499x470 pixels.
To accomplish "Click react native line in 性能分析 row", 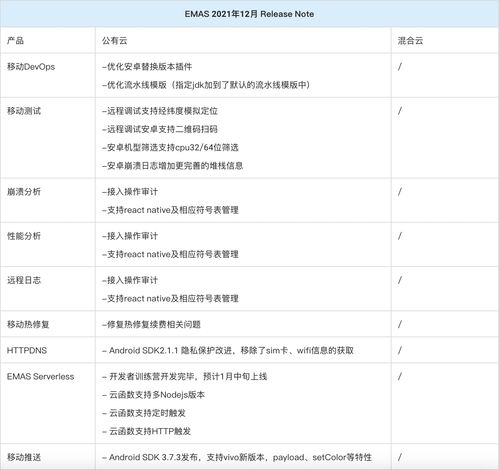I will pos(170,254).
